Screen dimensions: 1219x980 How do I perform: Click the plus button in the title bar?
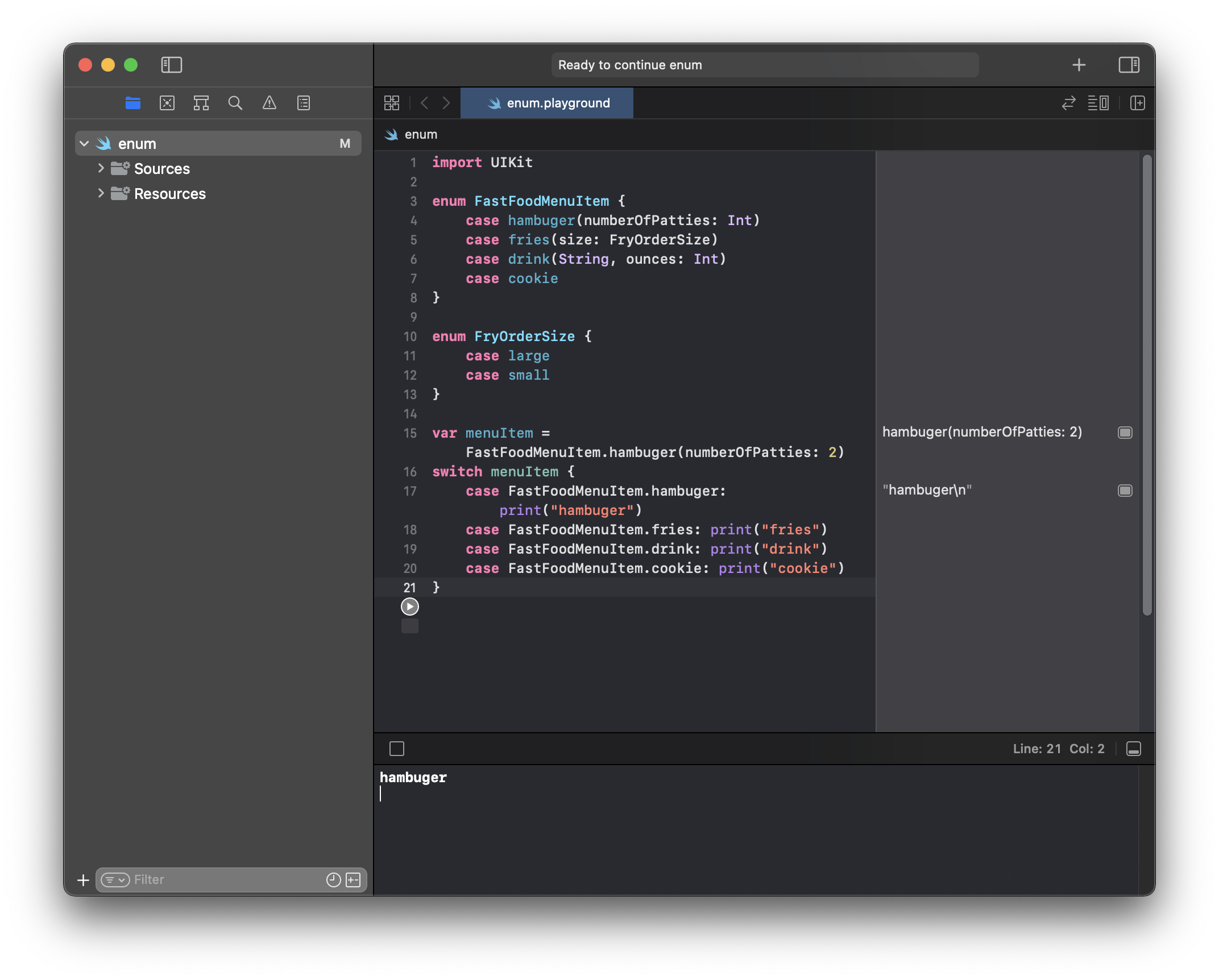pos(1079,65)
